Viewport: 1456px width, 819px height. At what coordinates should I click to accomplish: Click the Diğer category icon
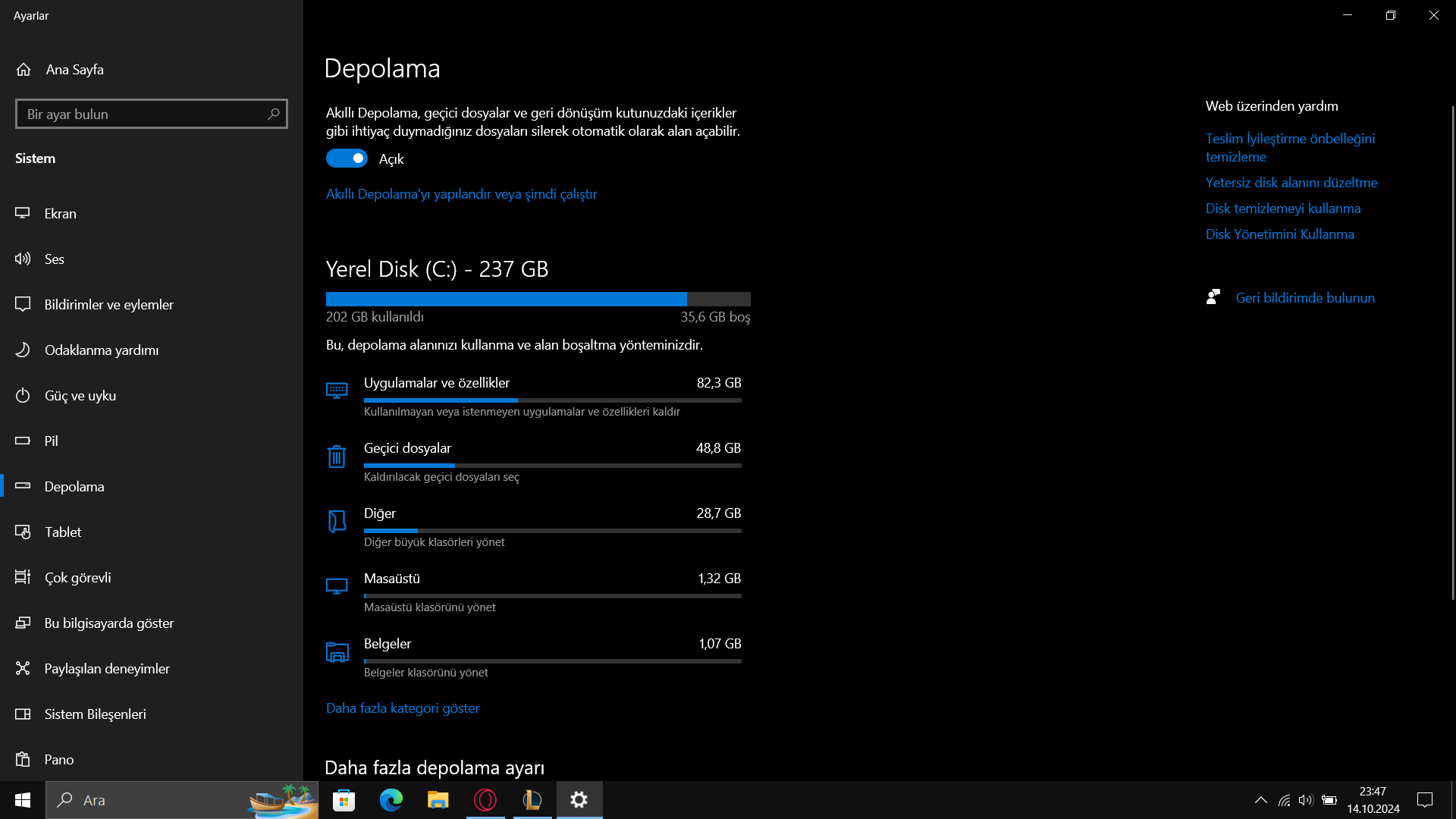[337, 522]
